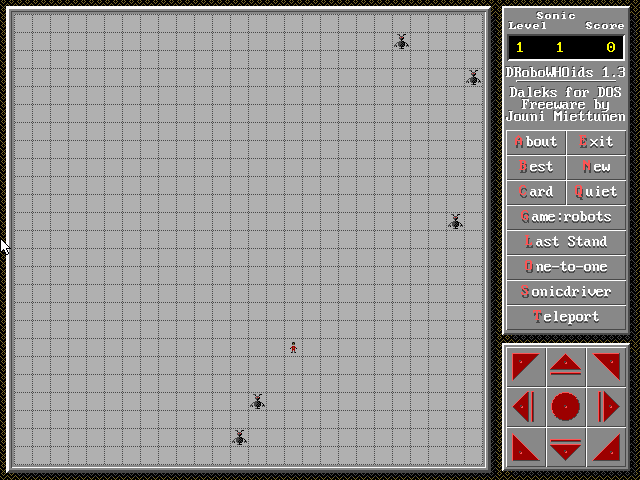The height and width of the screenshot is (480, 640).
Task: Click the Level label
Action: pyautogui.click(x=527, y=25)
